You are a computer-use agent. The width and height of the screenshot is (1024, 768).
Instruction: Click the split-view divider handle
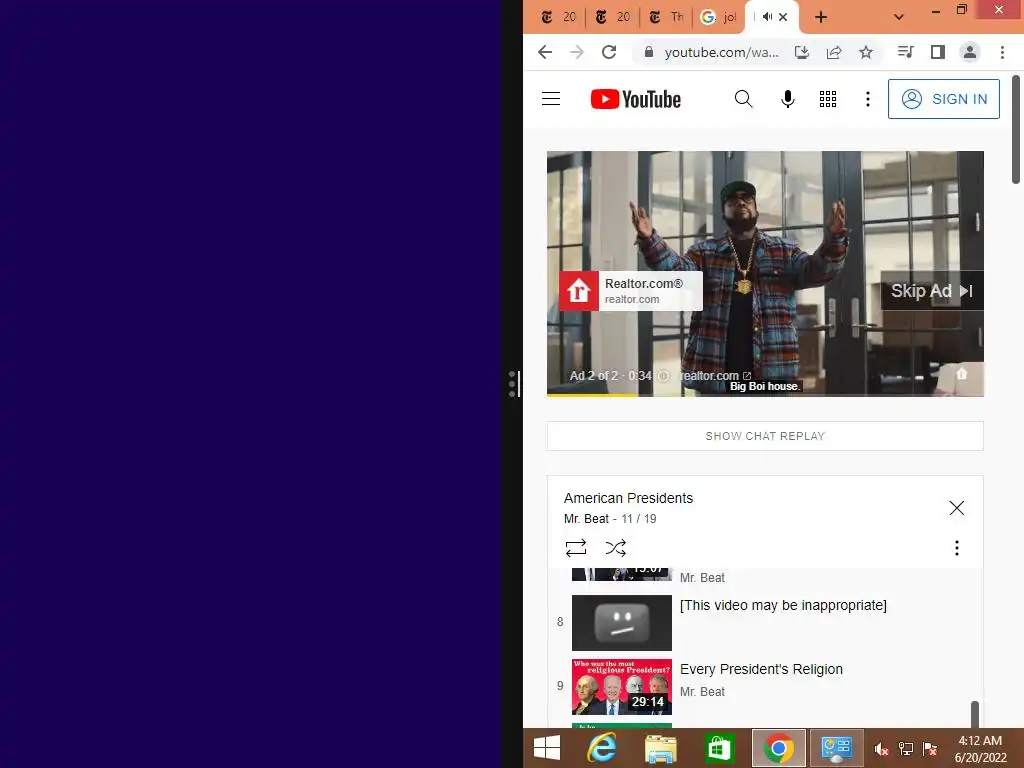[514, 384]
